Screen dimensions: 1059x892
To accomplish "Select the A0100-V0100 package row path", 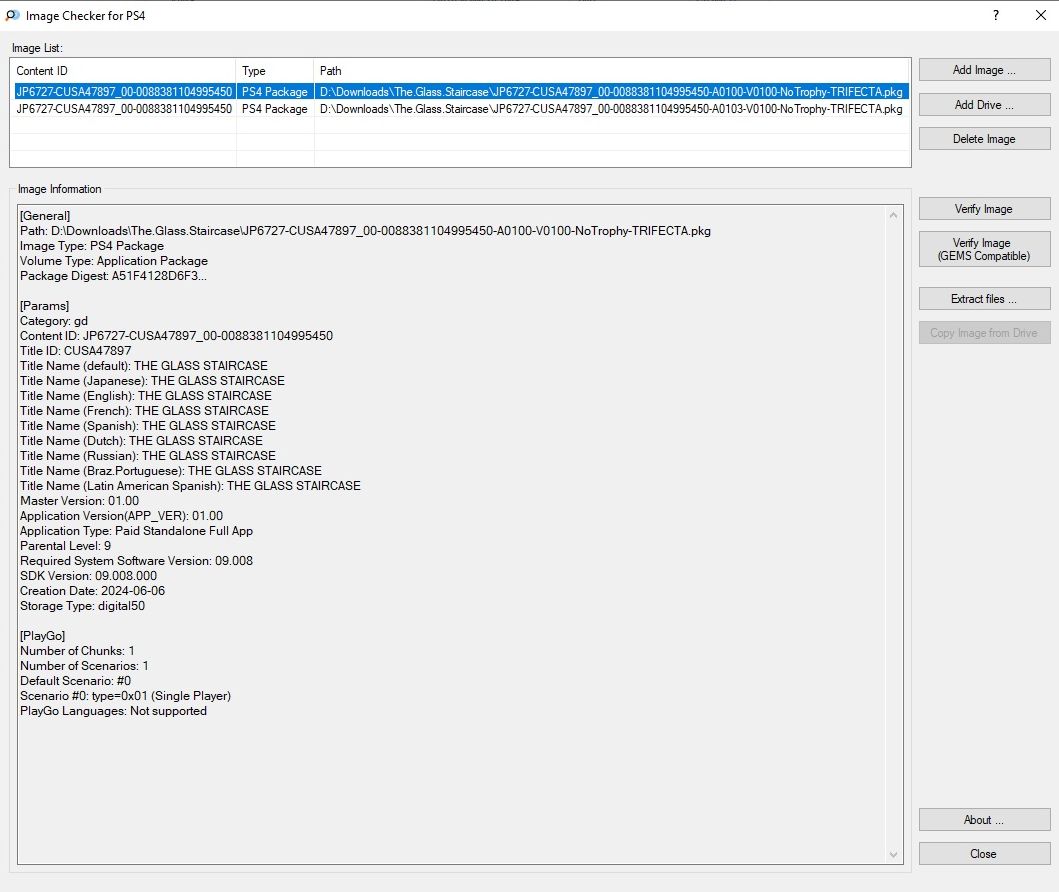I will 611,91.
